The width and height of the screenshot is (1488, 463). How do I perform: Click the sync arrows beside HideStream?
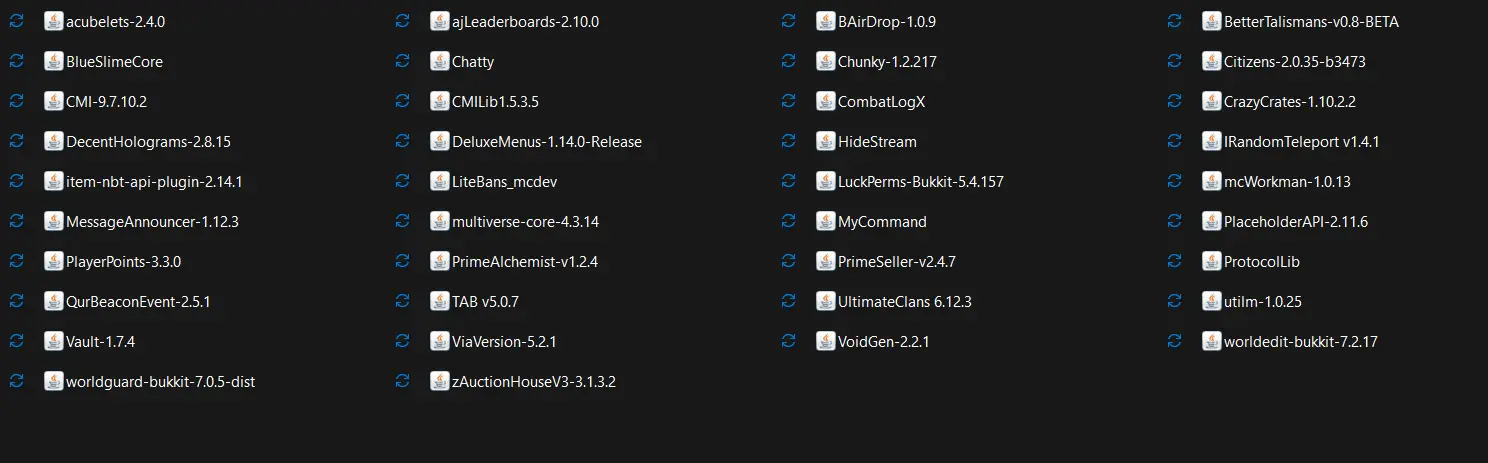[788, 141]
